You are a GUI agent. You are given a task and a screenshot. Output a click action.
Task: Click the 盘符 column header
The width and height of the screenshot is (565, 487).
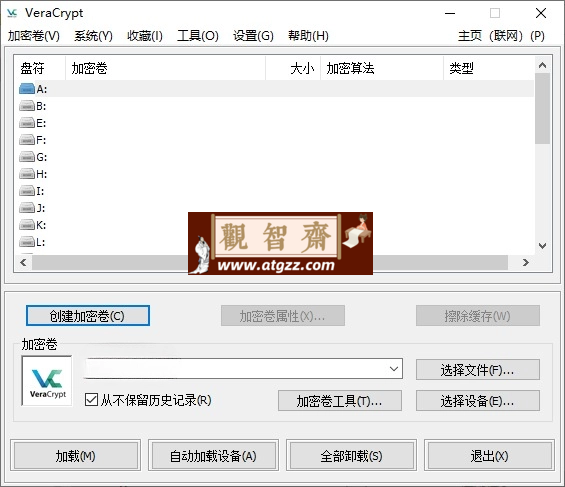click(40, 68)
